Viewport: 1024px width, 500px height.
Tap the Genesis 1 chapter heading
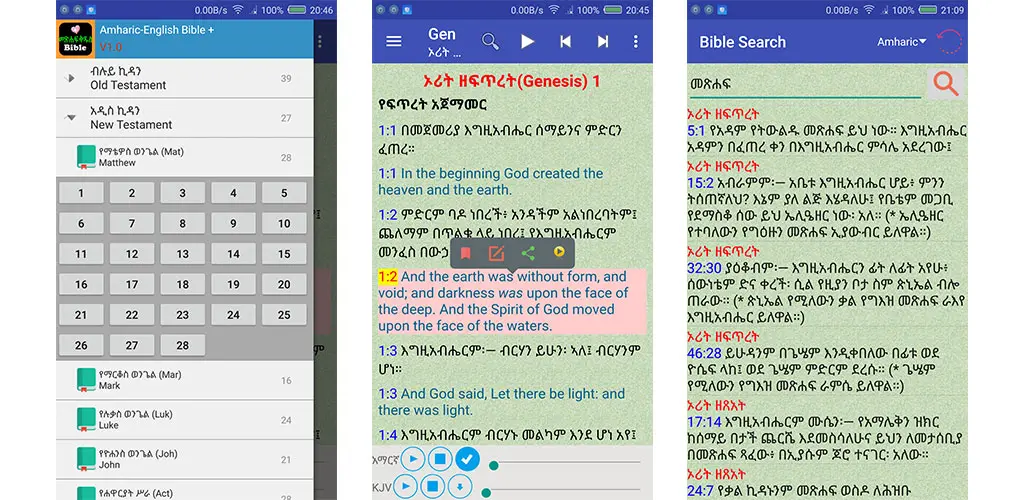[512, 82]
